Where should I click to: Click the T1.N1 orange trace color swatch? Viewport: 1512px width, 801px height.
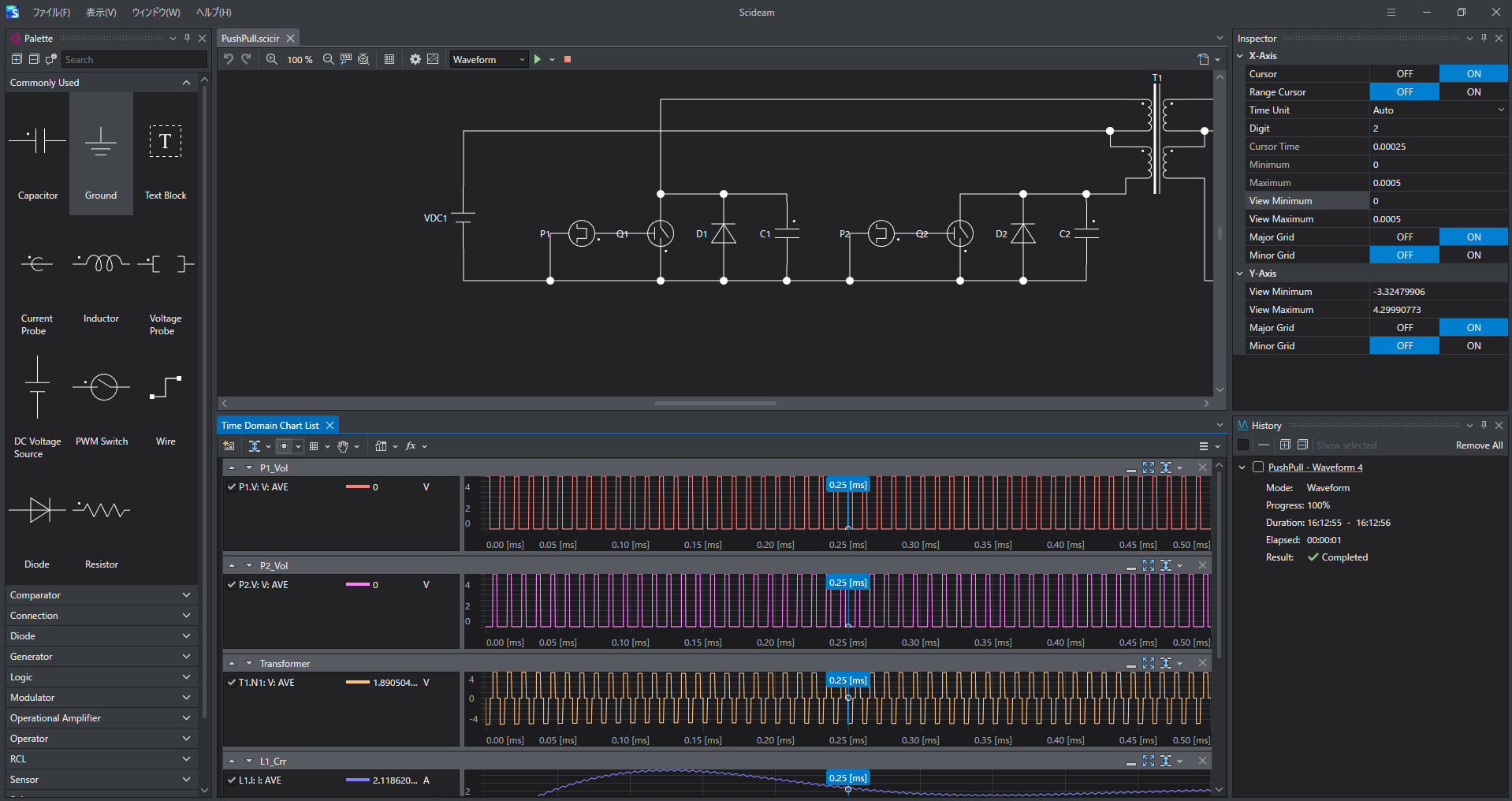click(358, 683)
